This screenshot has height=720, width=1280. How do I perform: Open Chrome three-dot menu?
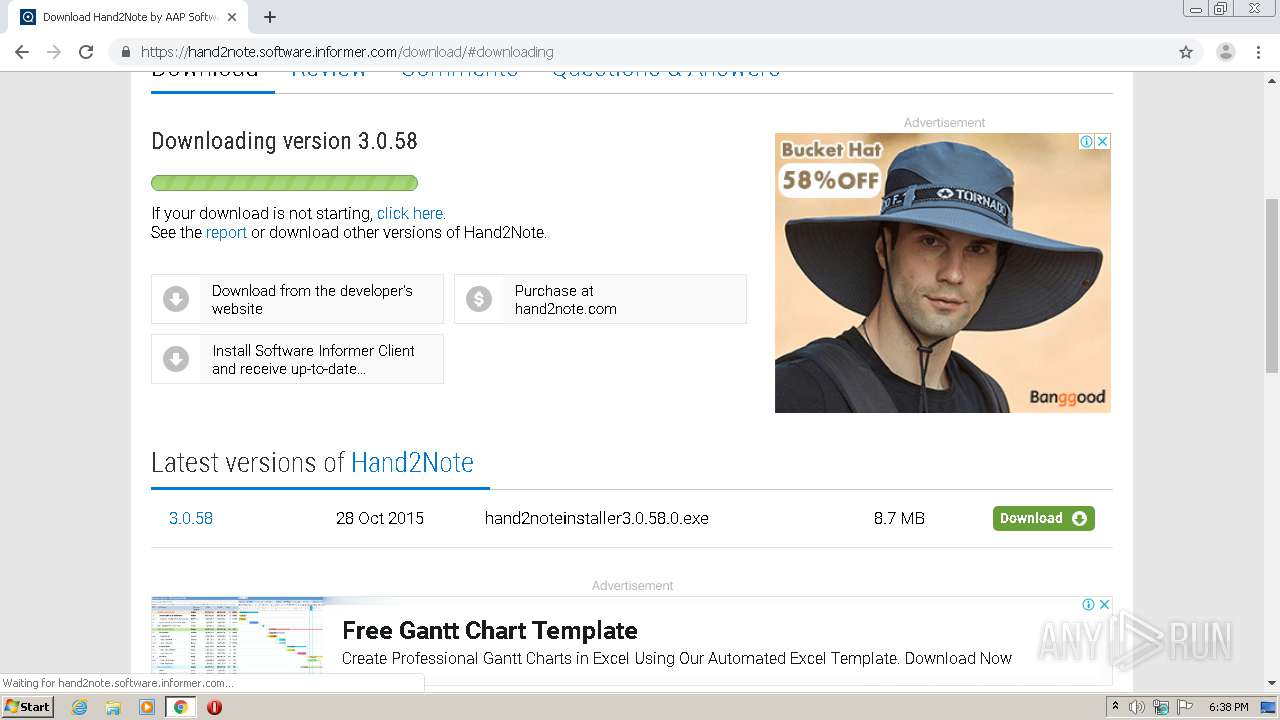pos(1258,52)
